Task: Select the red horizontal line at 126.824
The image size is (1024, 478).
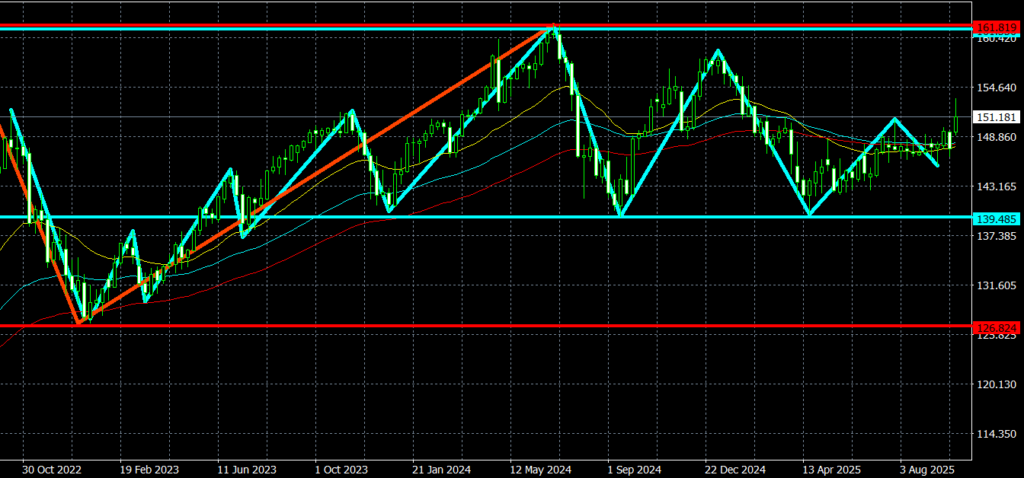Action: 500,326
